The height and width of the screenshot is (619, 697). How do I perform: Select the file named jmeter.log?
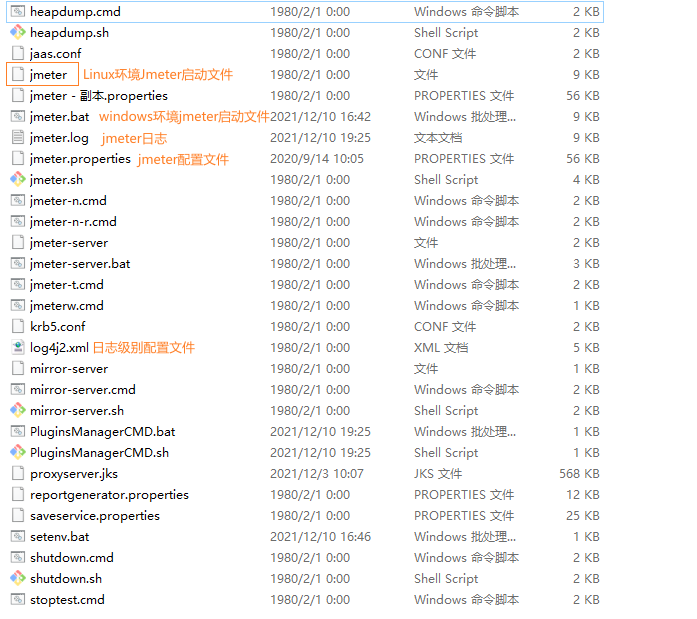(x=59, y=137)
